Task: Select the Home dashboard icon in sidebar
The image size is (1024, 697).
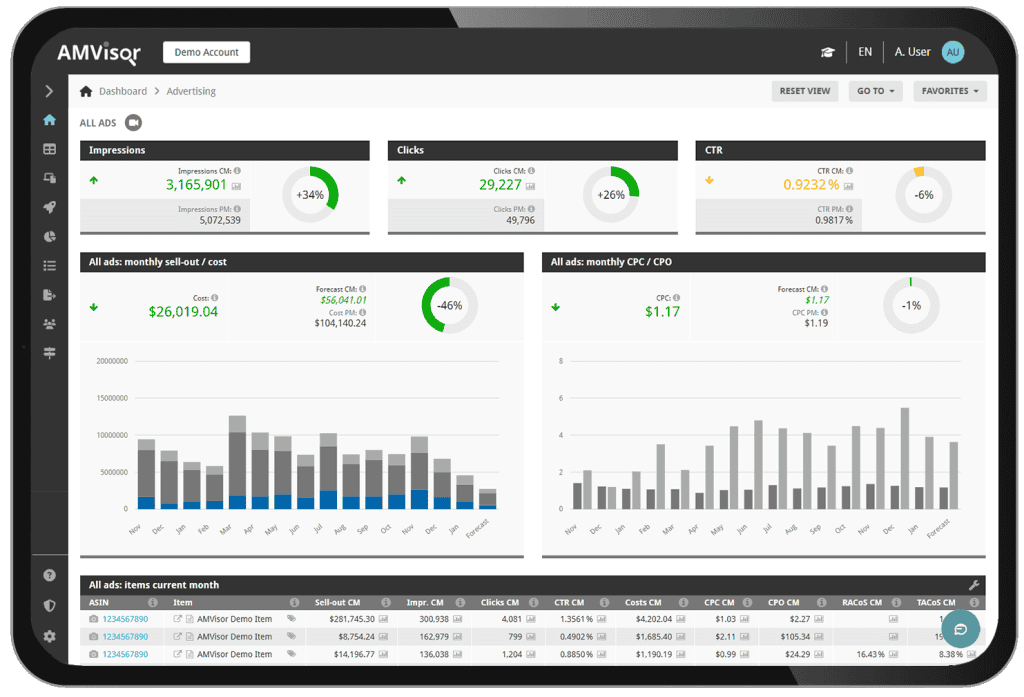Action: [49, 119]
